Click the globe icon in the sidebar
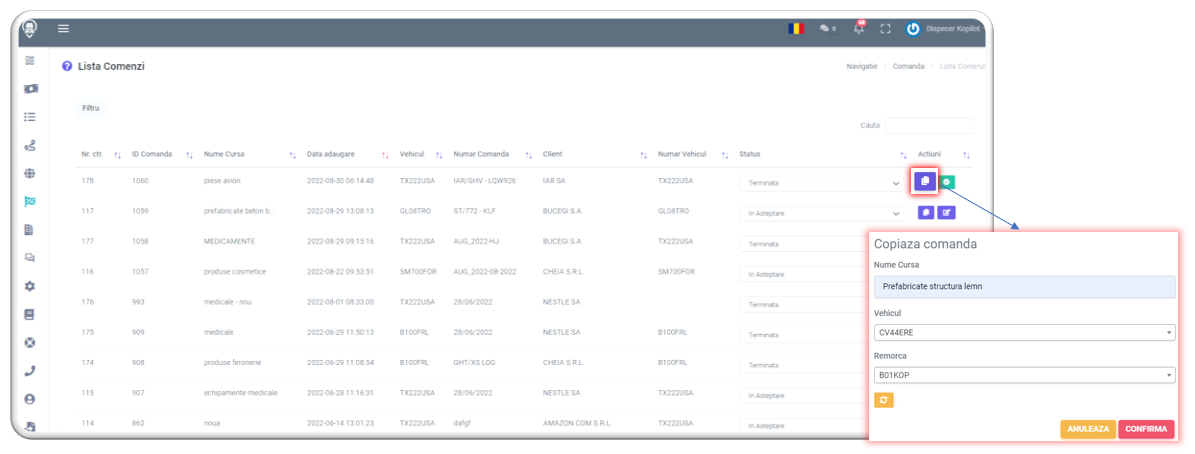Screen dimensions: 1195x454 [30, 173]
